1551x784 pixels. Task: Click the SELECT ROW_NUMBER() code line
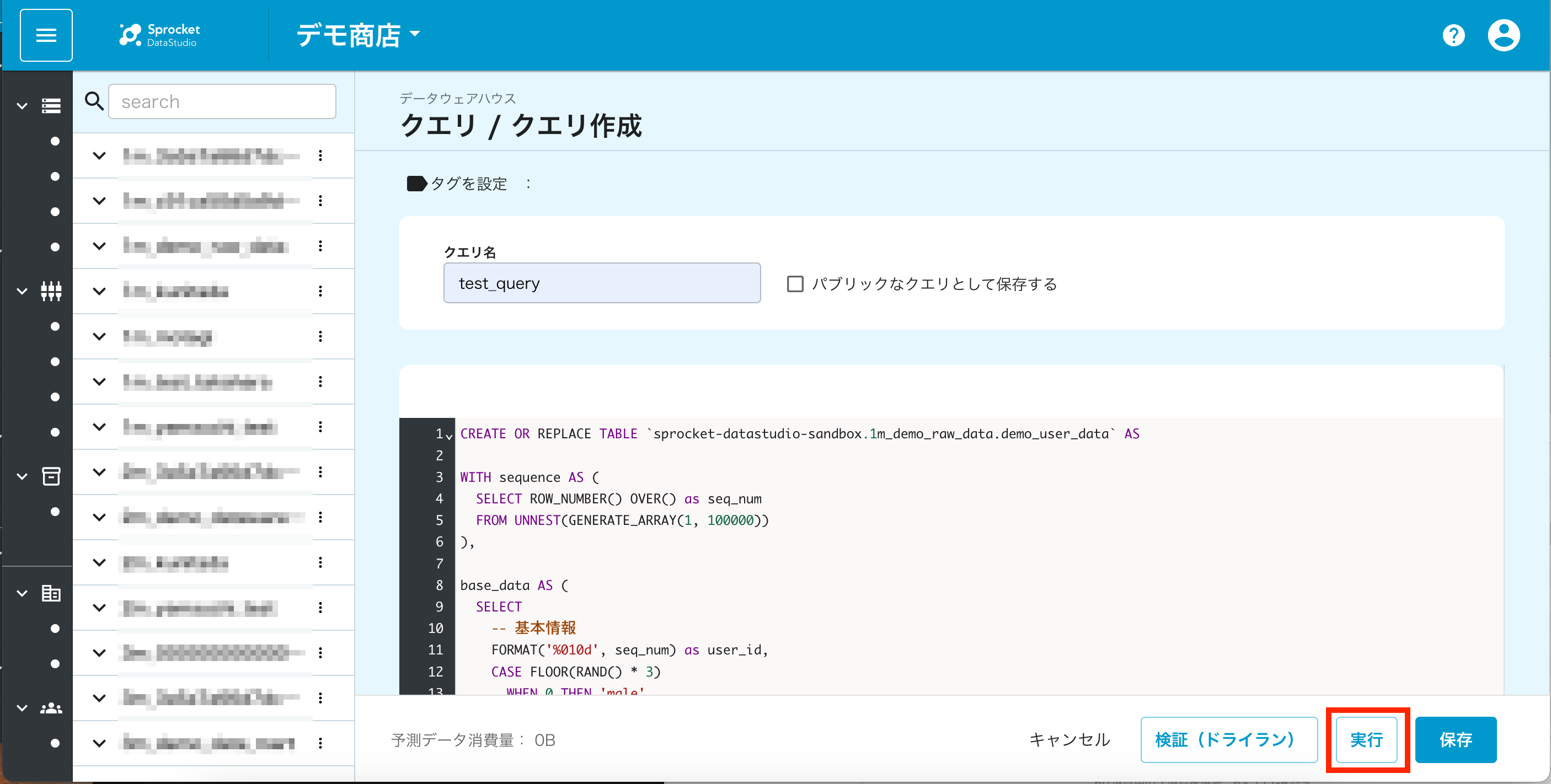tap(618, 499)
